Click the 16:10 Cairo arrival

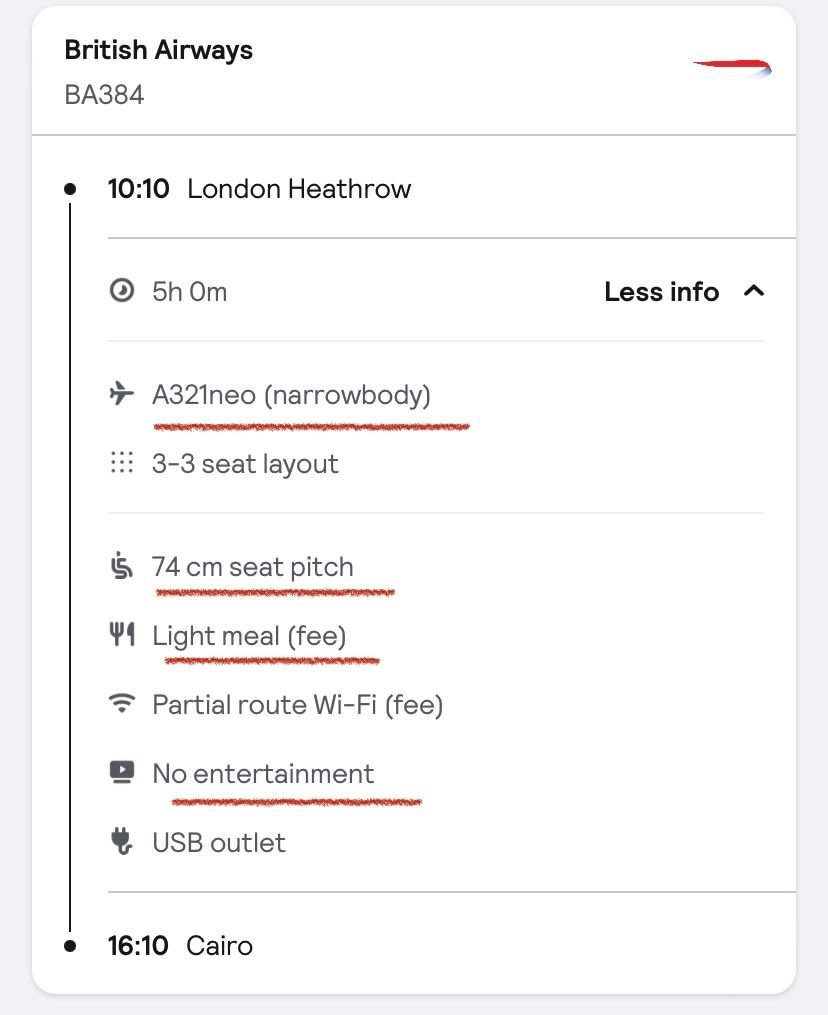click(180, 945)
